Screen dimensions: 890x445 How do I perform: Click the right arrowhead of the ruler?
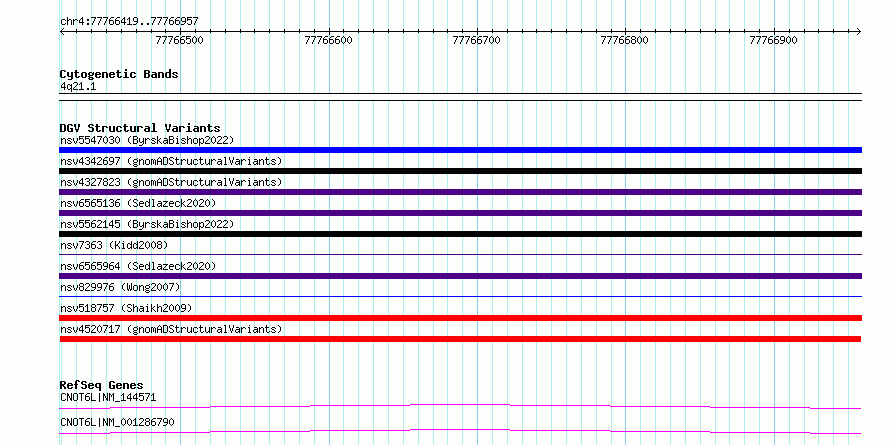pos(858,31)
